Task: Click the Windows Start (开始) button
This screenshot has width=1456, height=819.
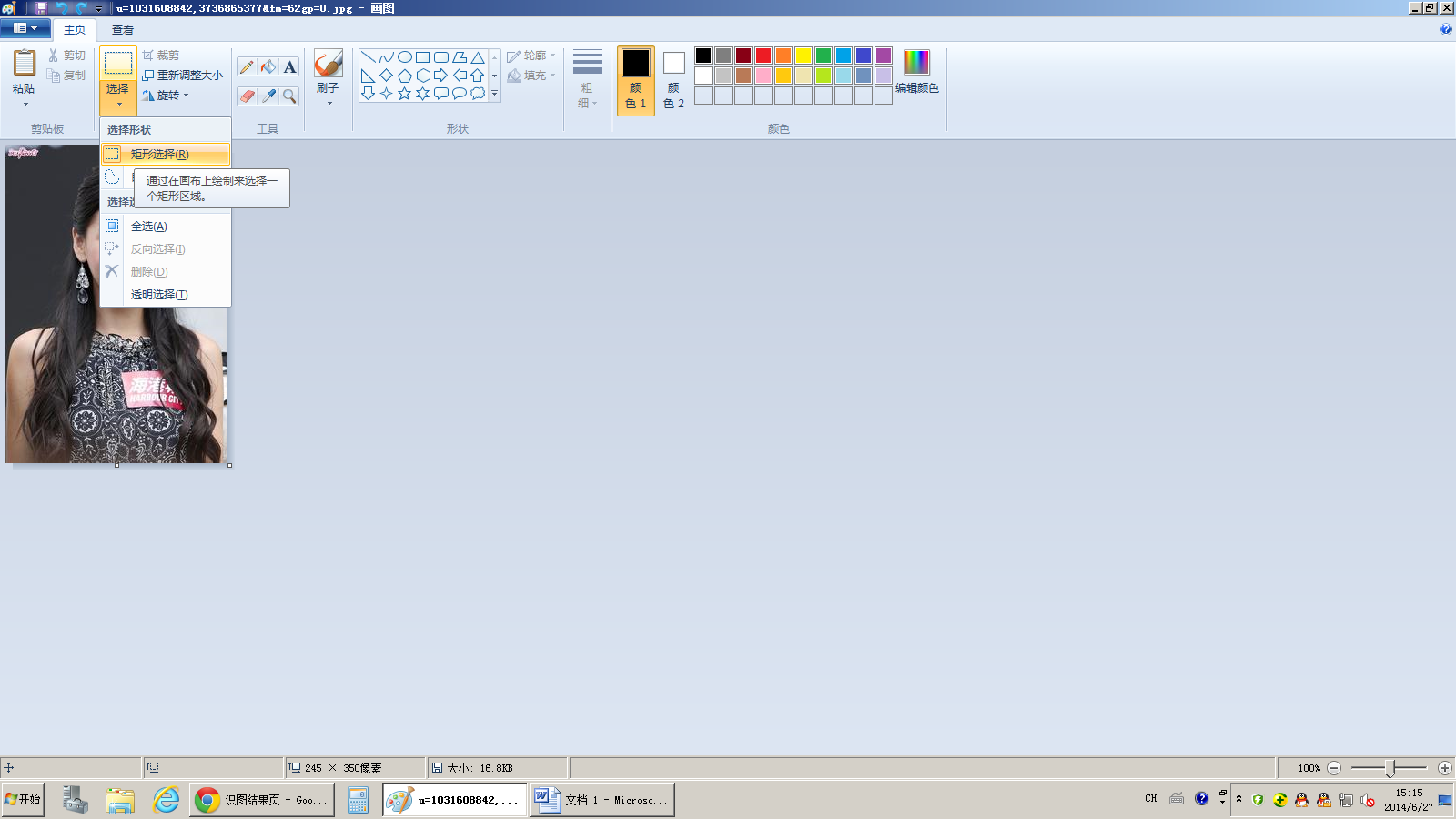Action: click(23, 800)
